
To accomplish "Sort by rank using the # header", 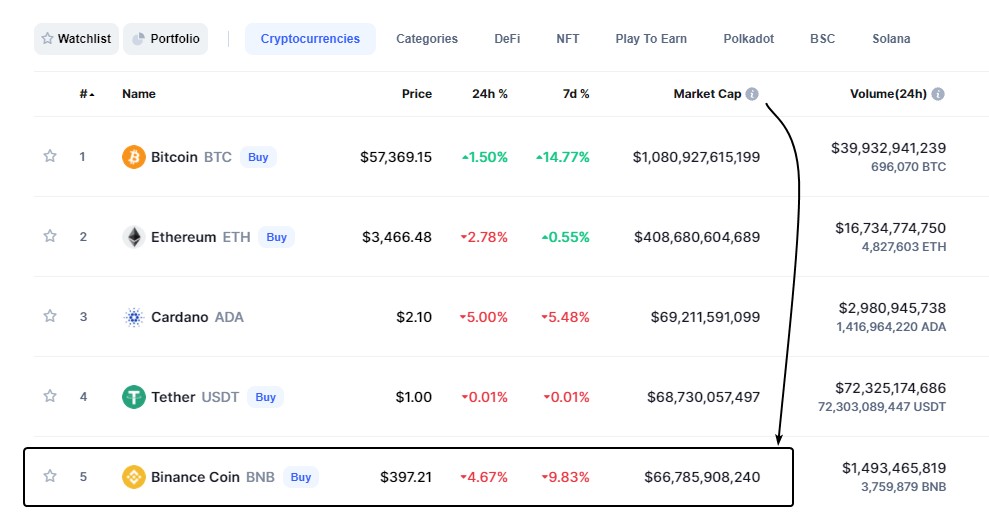I will tap(86, 94).
